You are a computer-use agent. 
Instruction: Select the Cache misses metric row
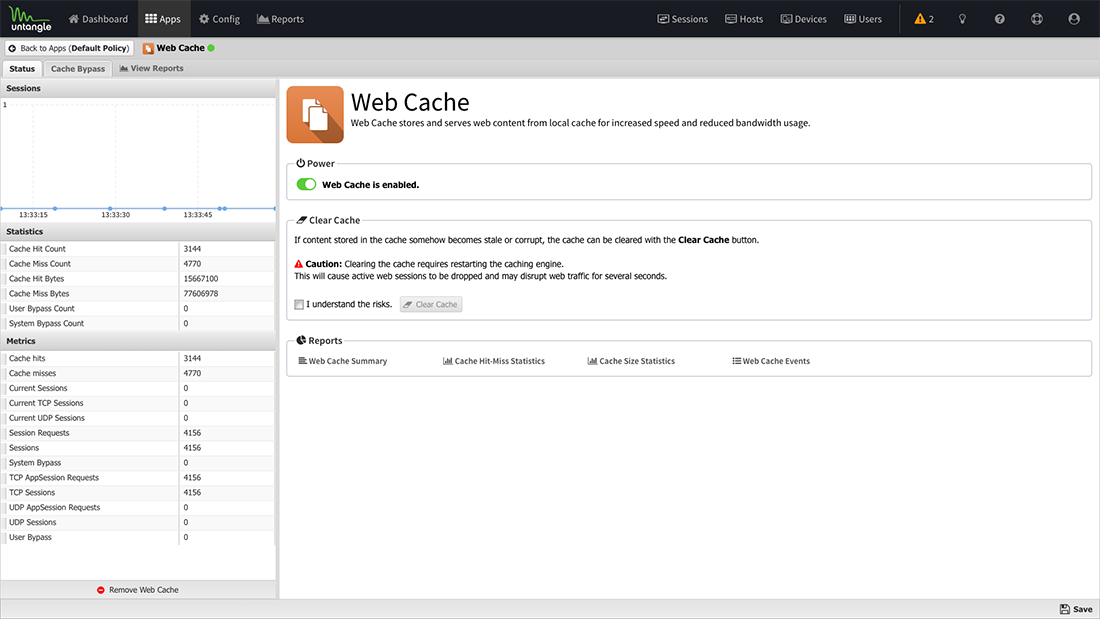(138, 373)
